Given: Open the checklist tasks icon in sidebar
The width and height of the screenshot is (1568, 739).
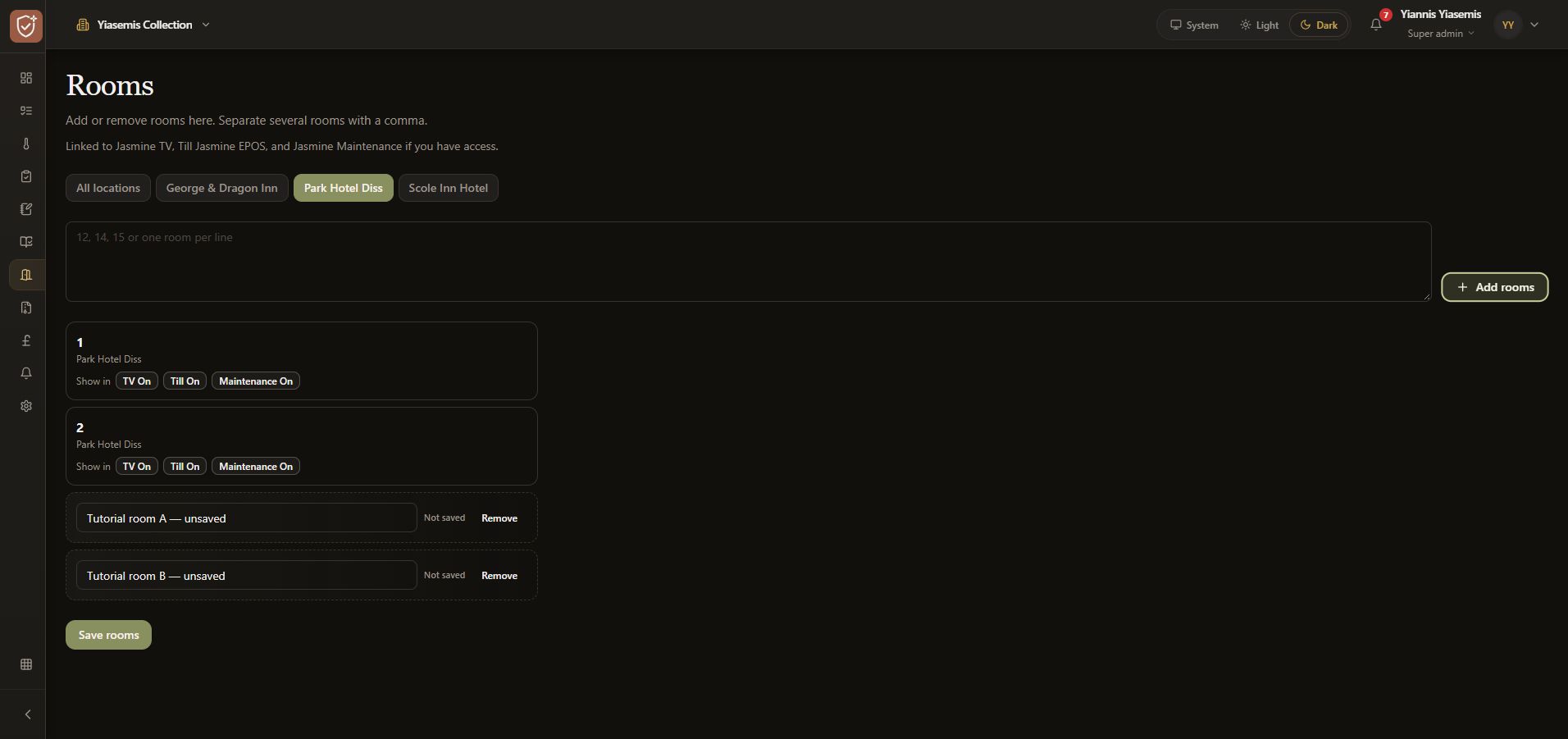Looking at the screenshot, I should coord(26,111).
